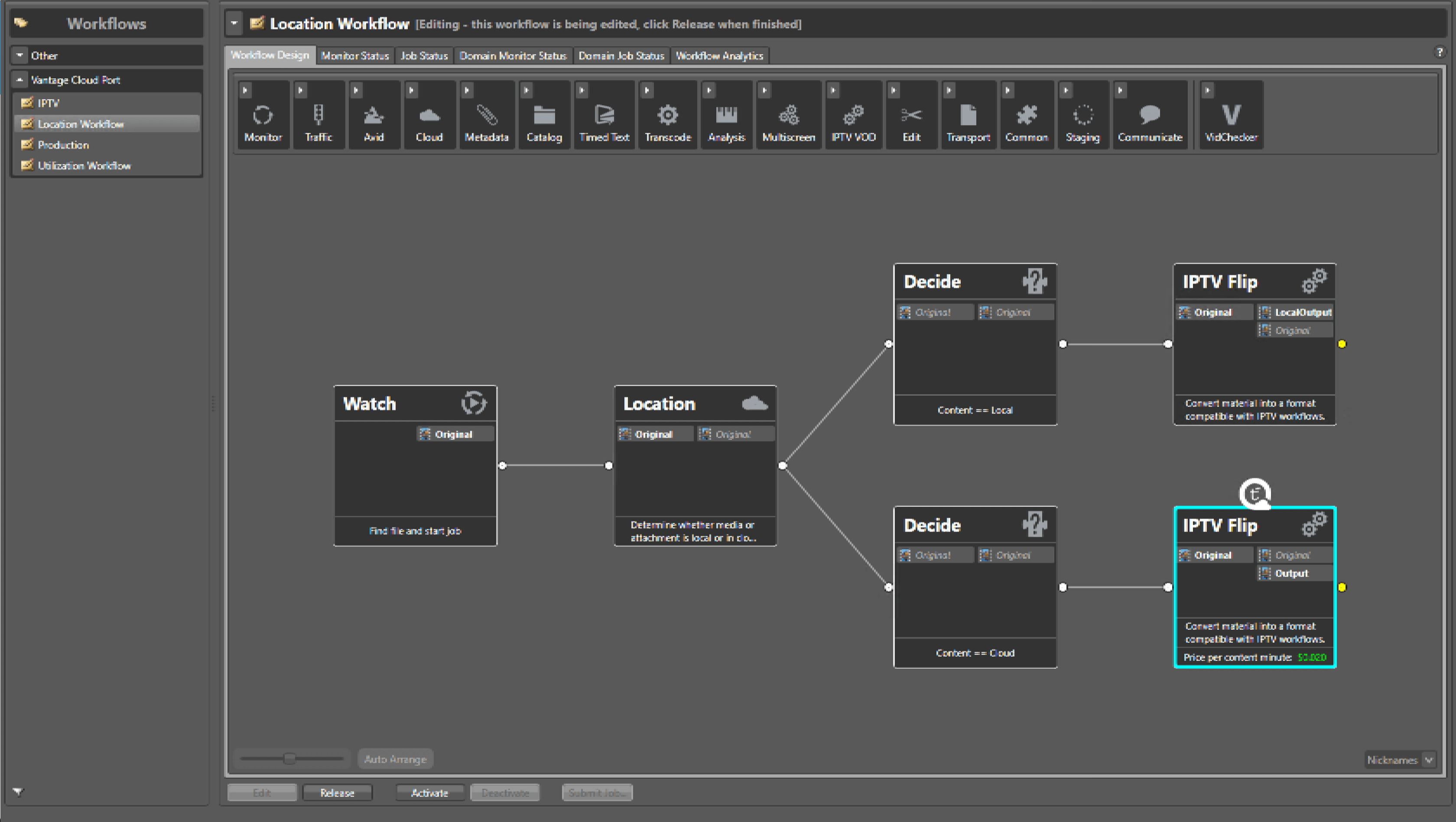Screen dimensions: 1456x822
Task: Click the Workflows panel header icon
Action: tap(21, 23)
